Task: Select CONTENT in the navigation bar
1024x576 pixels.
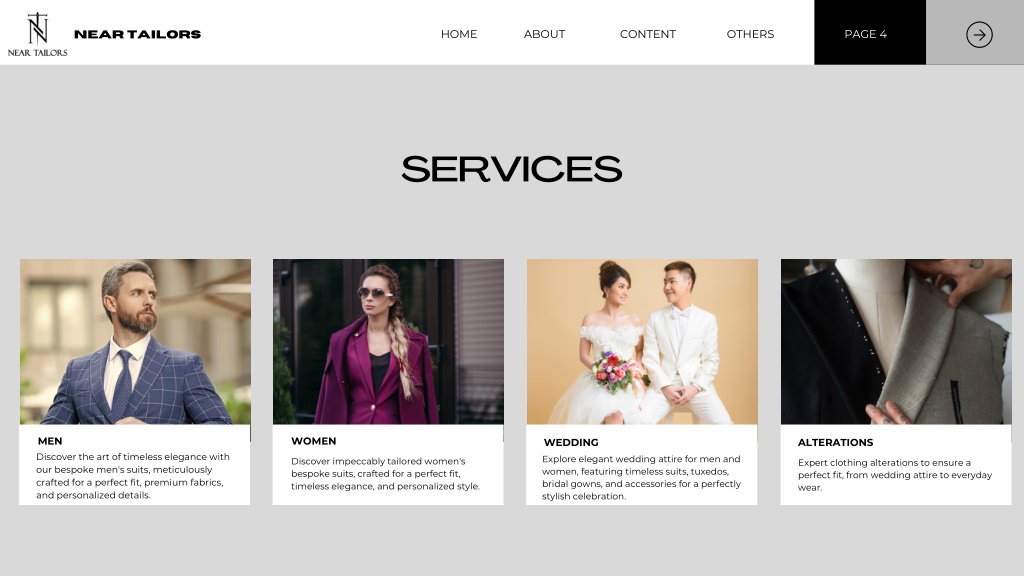Action: pyautogui.click(x=647, y=34)
